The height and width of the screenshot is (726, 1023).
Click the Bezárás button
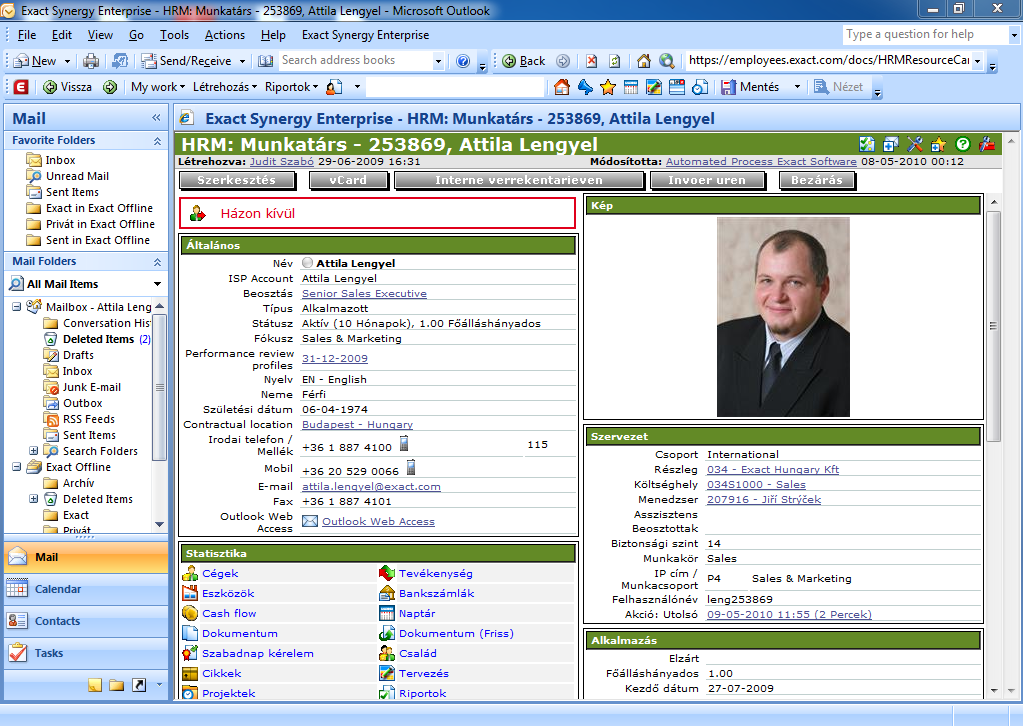(816, 180)
